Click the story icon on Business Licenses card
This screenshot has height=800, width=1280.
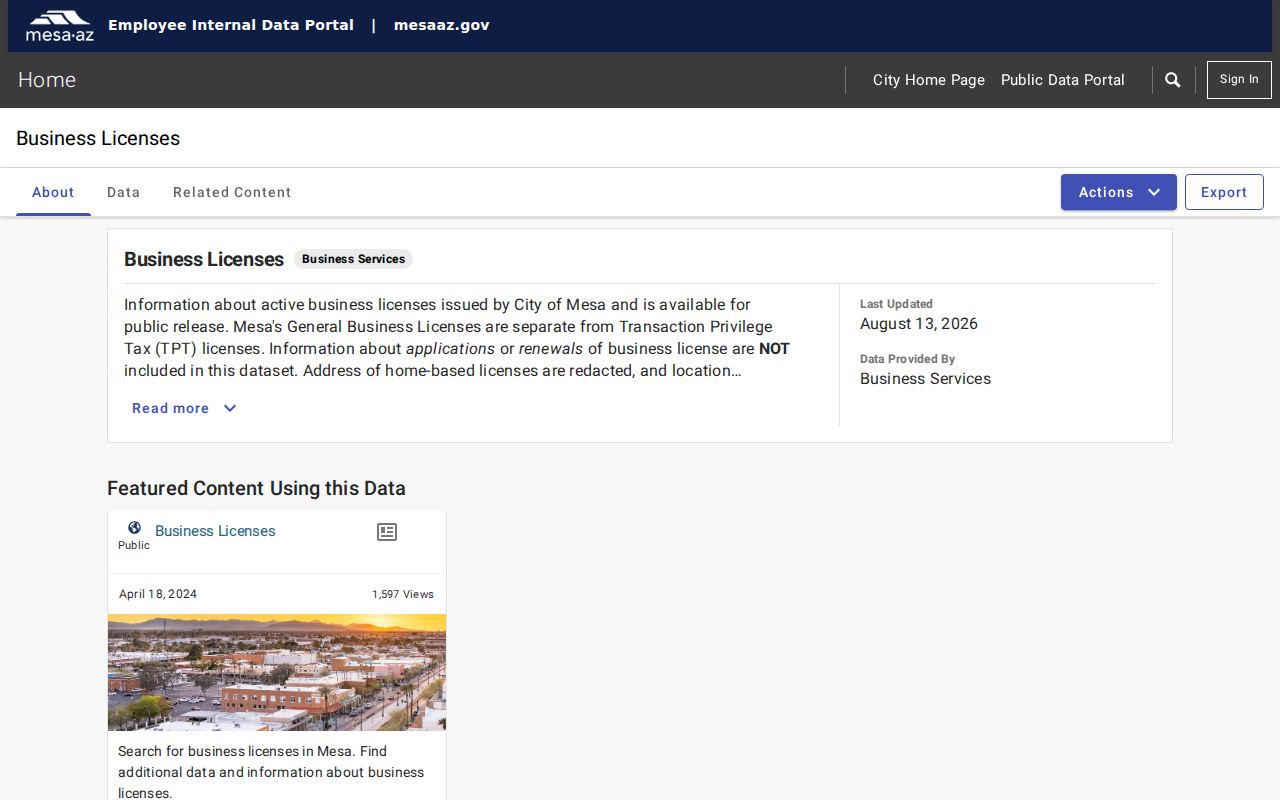pos(387,532)
